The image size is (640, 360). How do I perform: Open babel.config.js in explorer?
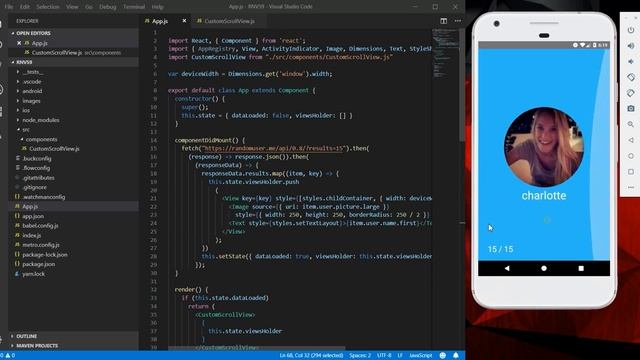[40, 225]
